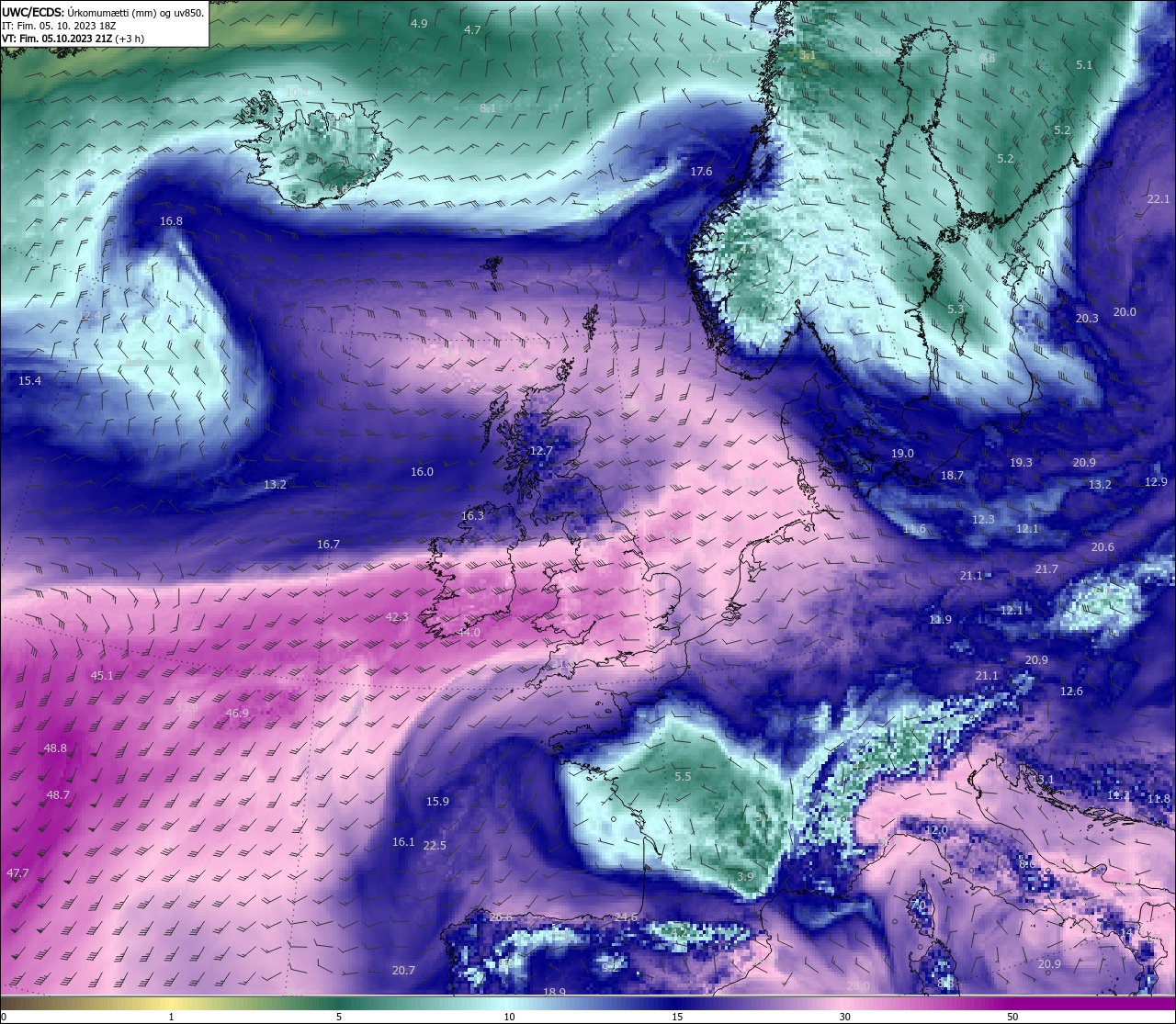Click the 20.0 value beside 20.3

[x=1125, y=311]
